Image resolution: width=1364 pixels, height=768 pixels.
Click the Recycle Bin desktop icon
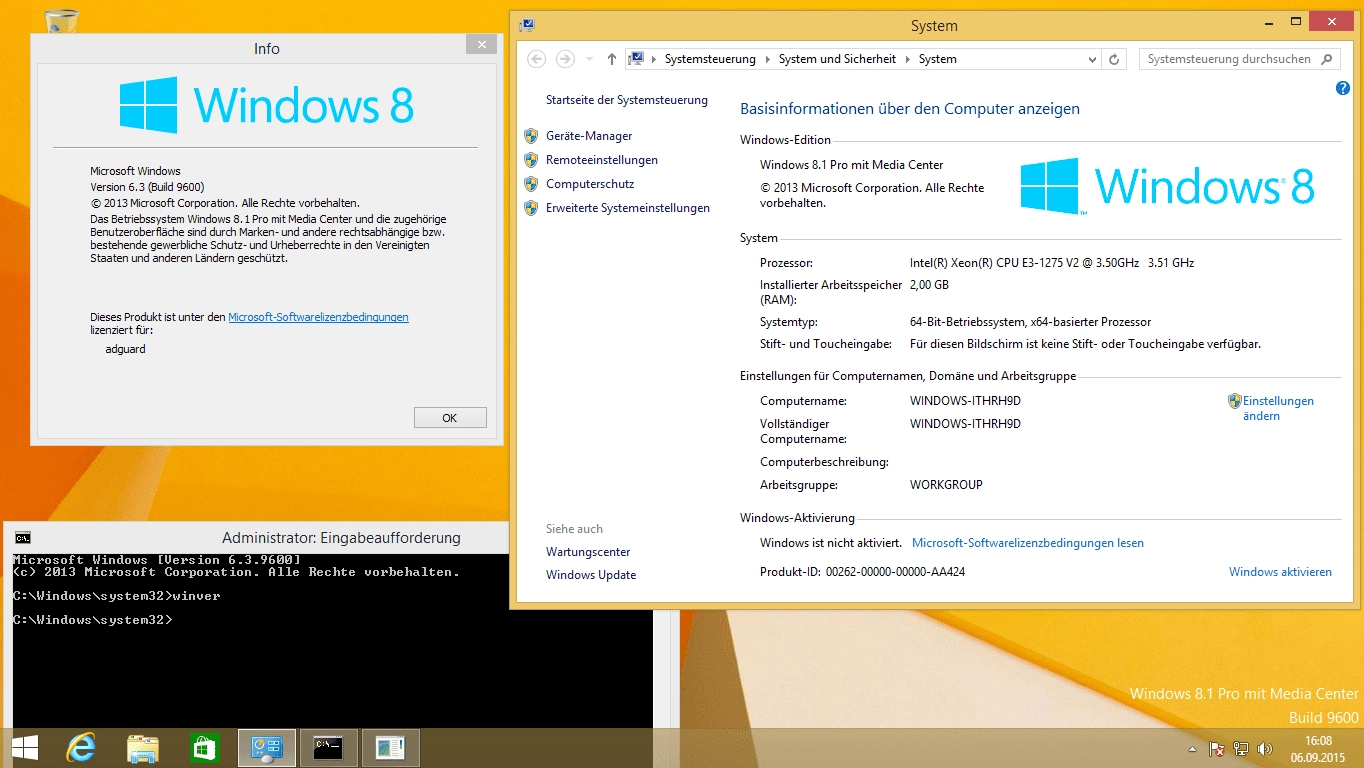click(62, 20)
